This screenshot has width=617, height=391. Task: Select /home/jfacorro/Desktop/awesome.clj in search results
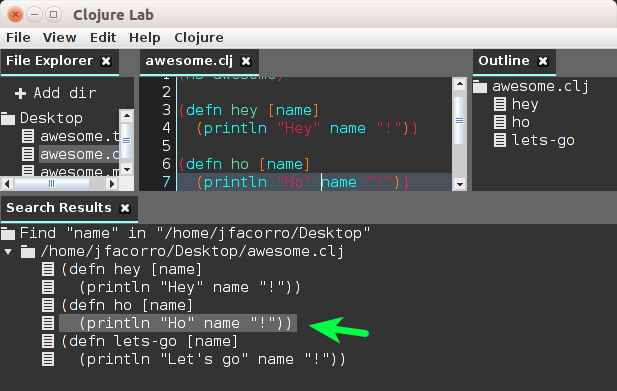[x=192, y=251]
